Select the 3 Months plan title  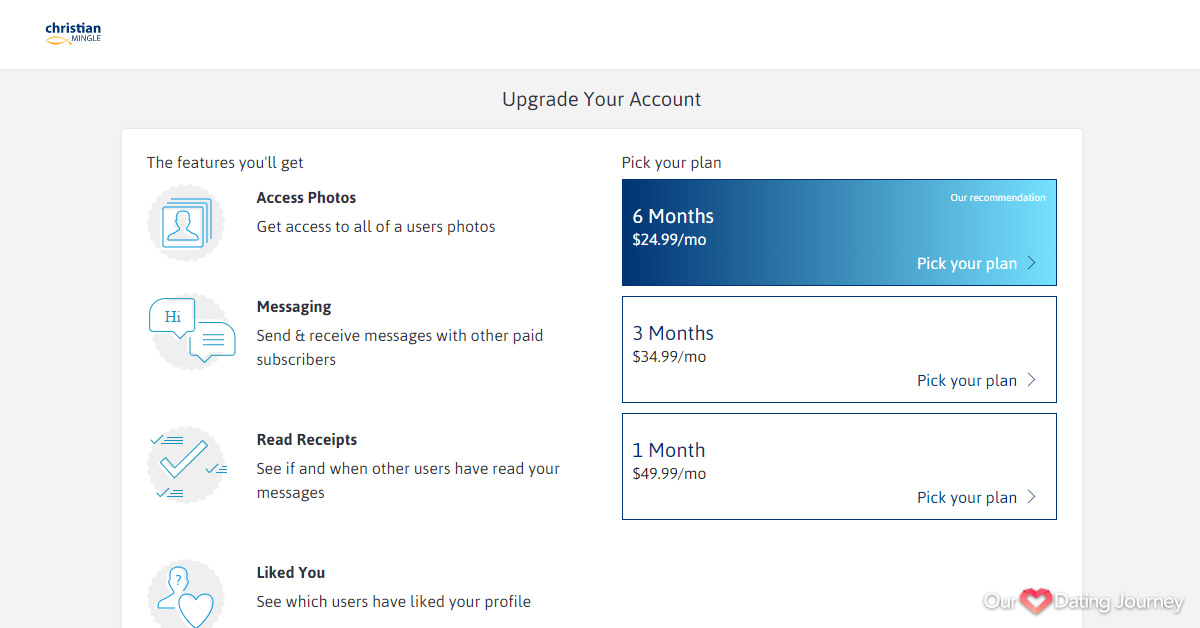pyautogui.click(x=673, y=333)
